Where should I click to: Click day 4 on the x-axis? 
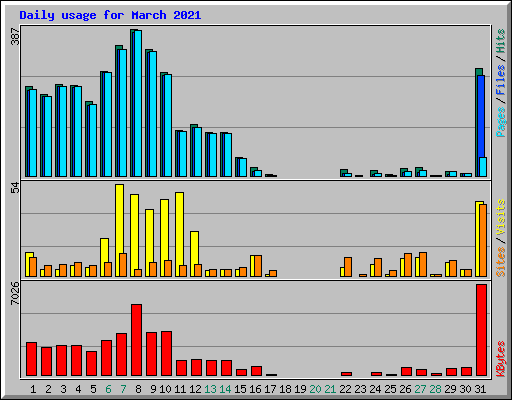(78, 389)
